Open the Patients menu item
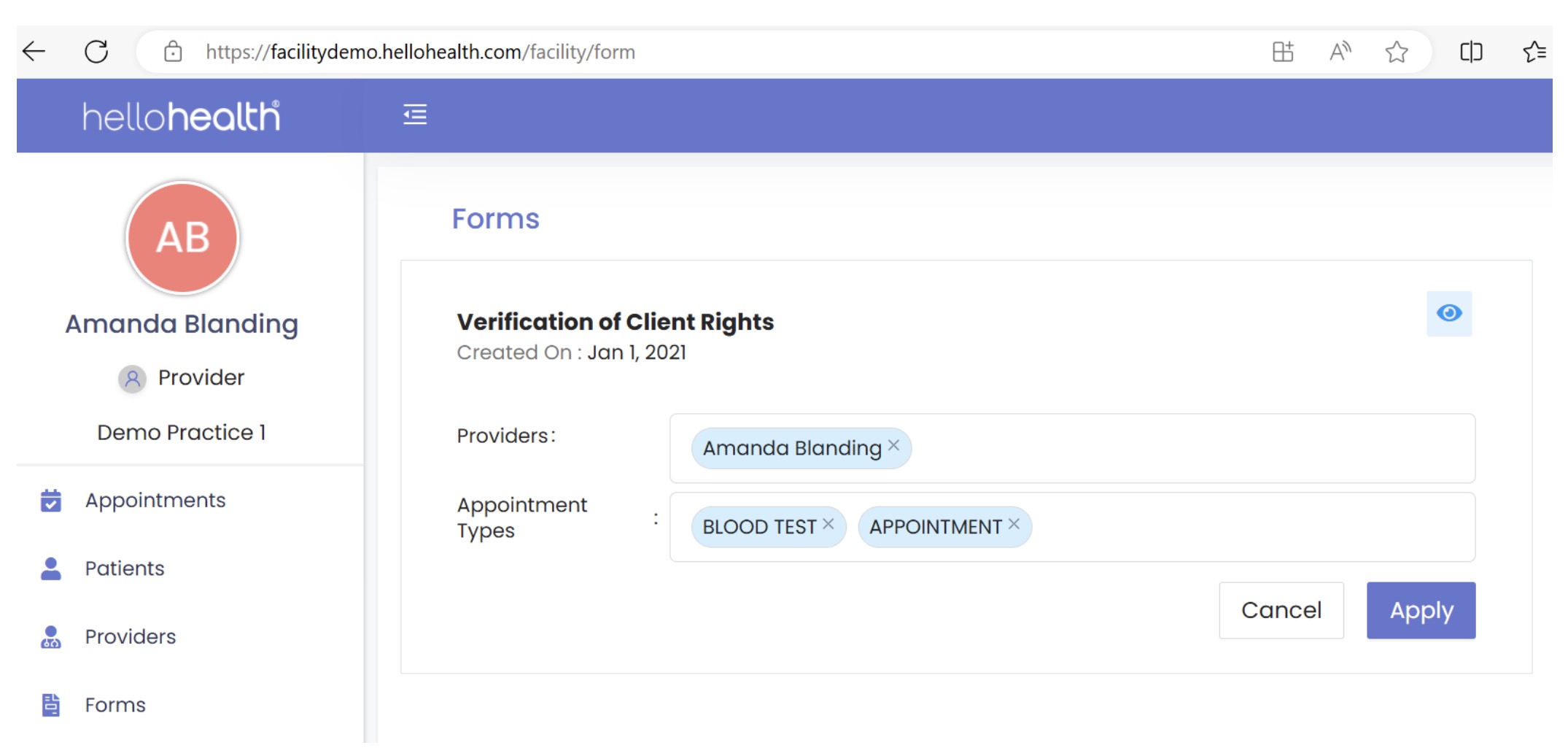 125,568
